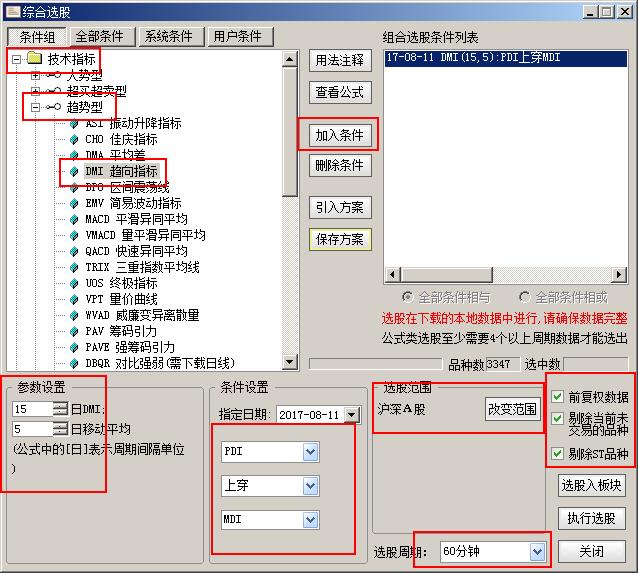638x573 pixels.
Task: Open the PDI condition dropdown
Action: tap(310, 452)
